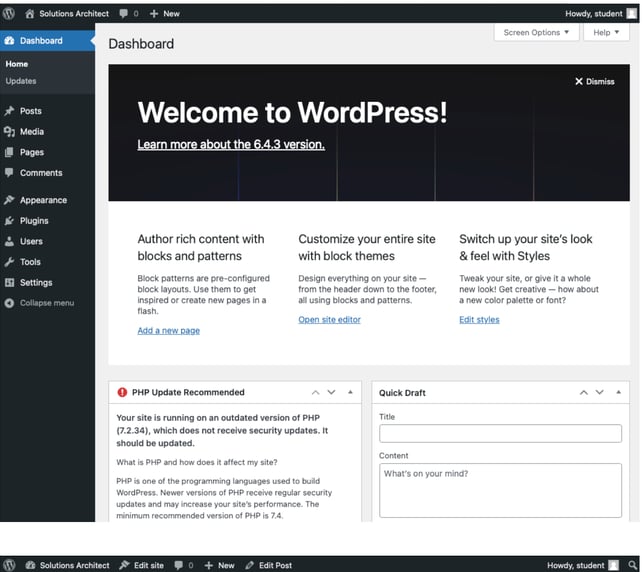642x572 pixels.
Task: Open the comments bubble in top admin bar
Action: click(124, 14)
